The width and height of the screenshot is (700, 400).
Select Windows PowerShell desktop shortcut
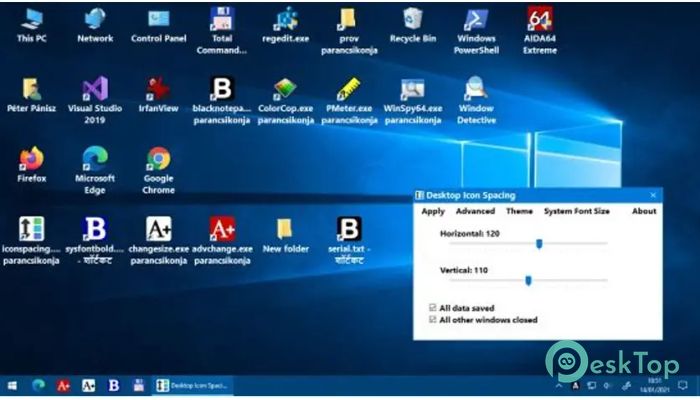(x=476, y=31)
